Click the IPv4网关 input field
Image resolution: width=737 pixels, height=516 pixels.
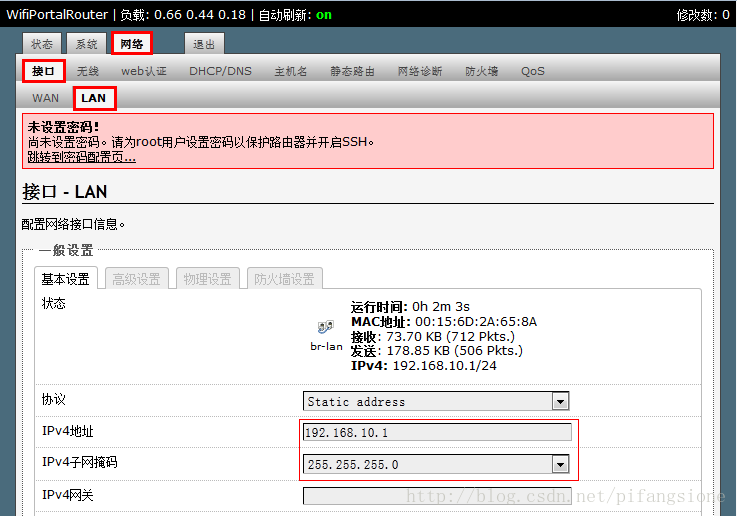(x=437, y=496)
